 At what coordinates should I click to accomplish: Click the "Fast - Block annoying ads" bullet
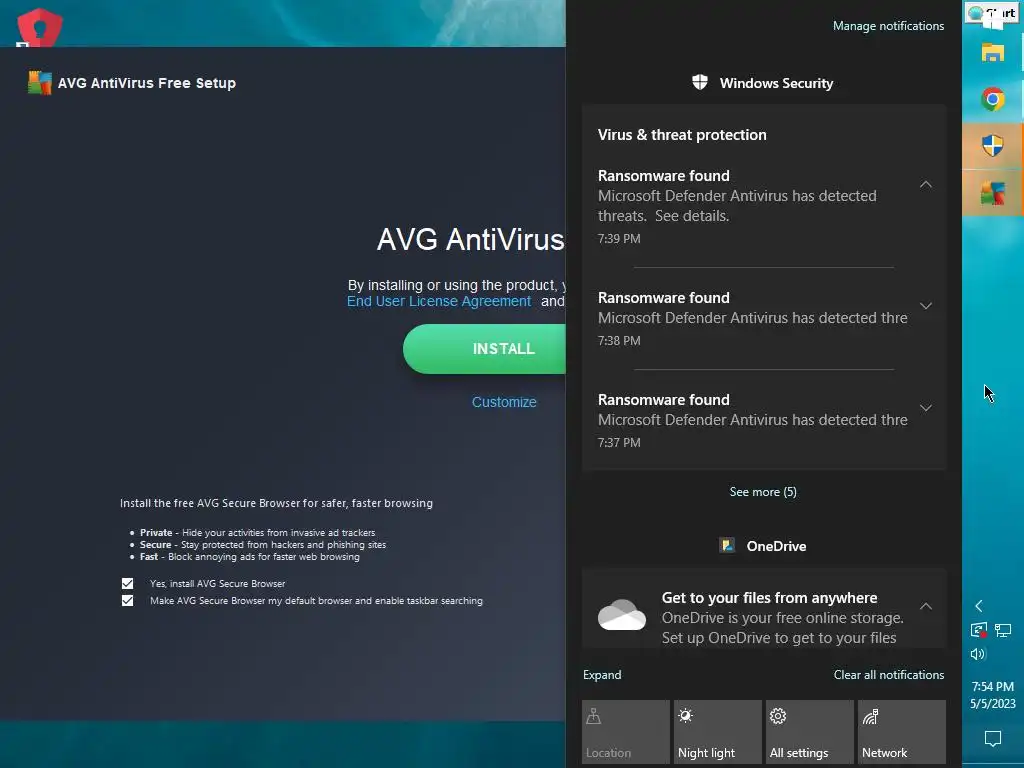click(249, 556)
